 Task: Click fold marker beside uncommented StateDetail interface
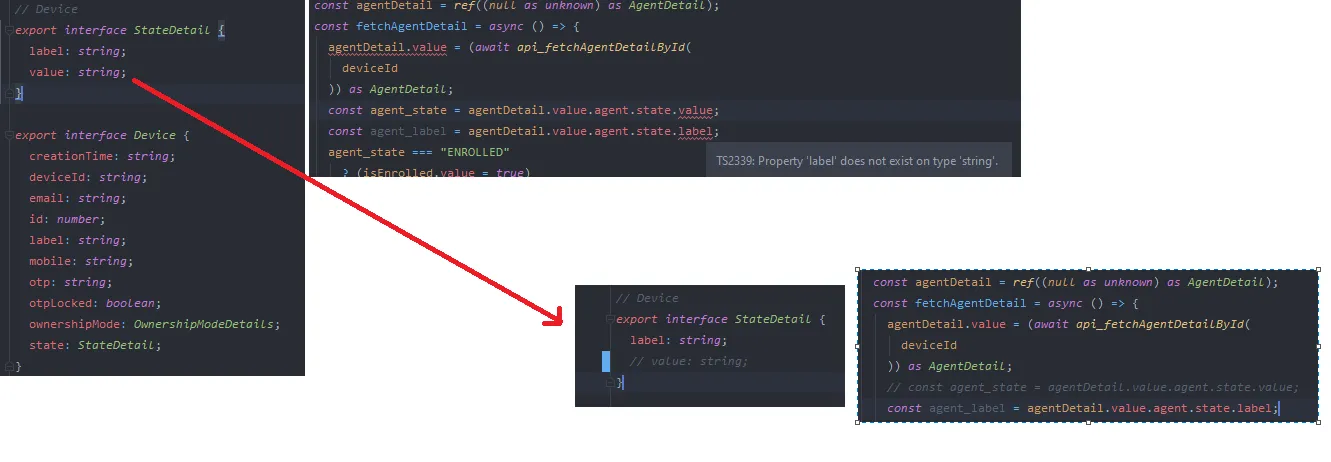coord(10,31)
